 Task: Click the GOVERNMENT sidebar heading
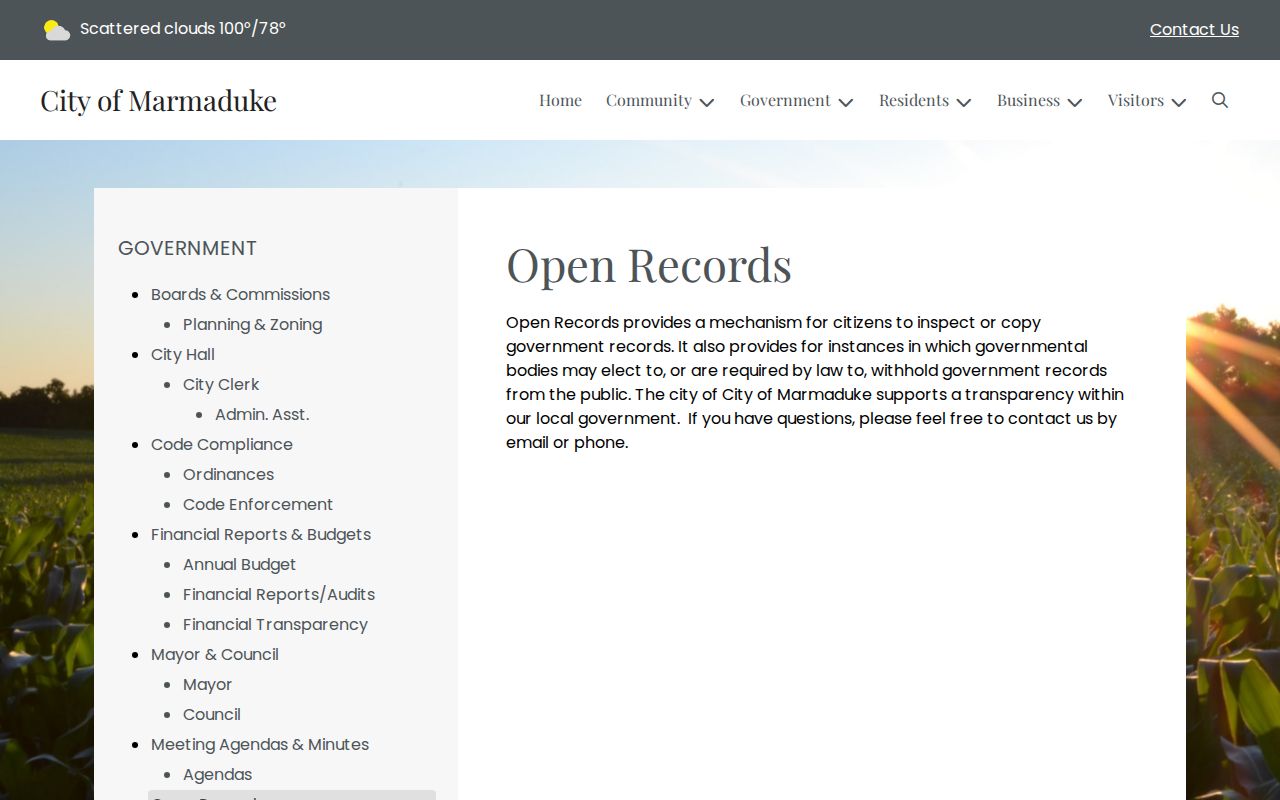187,248
